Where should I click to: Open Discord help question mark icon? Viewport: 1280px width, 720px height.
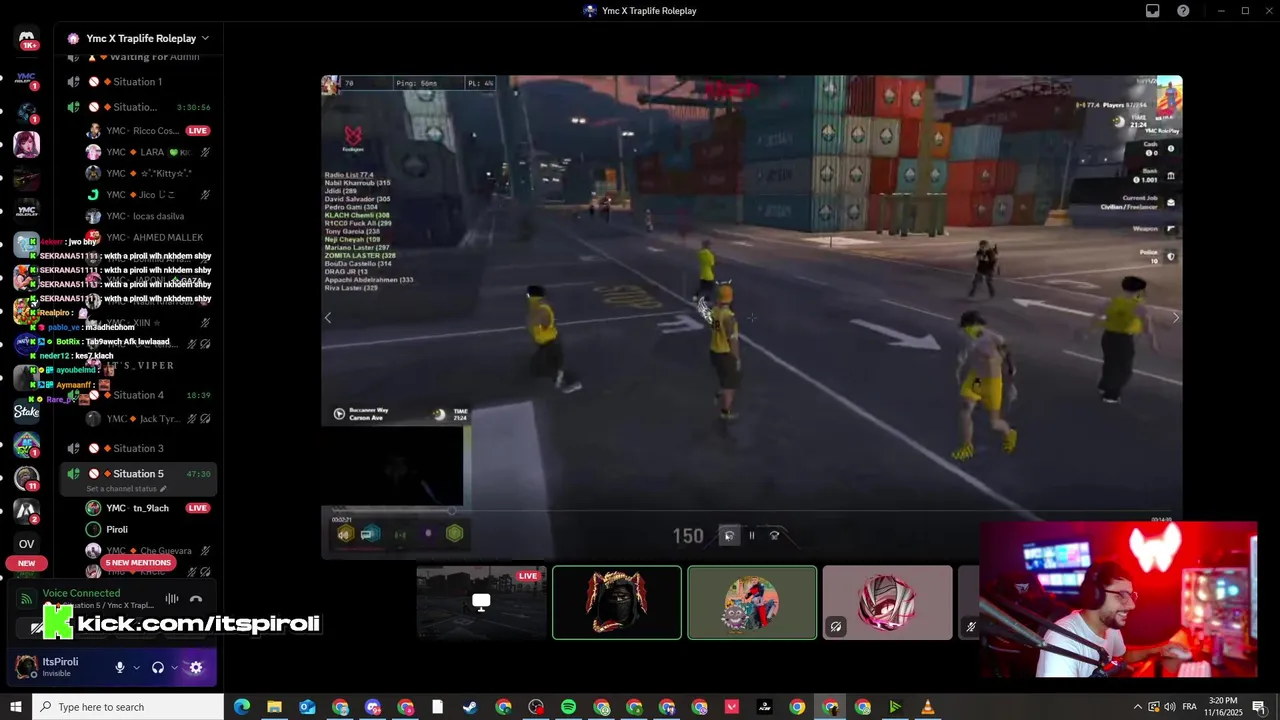[x=1183, y=11]
